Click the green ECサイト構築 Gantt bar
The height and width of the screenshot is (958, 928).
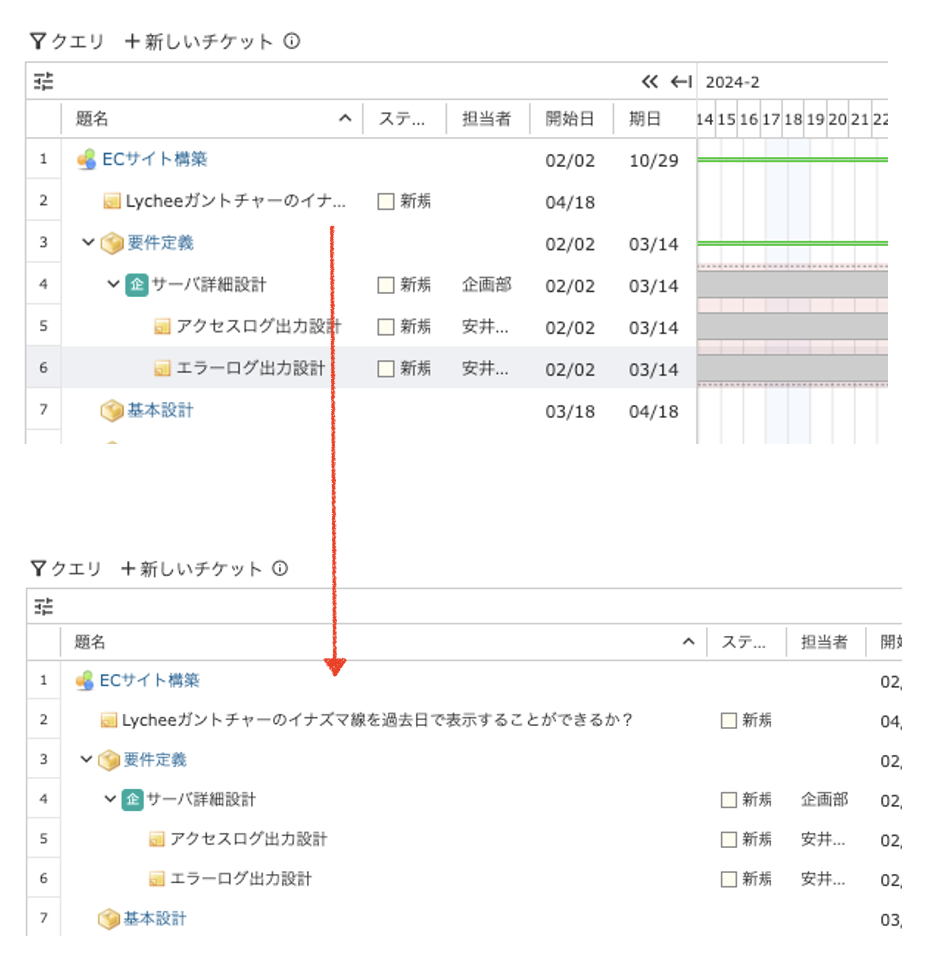click(790, 159)
